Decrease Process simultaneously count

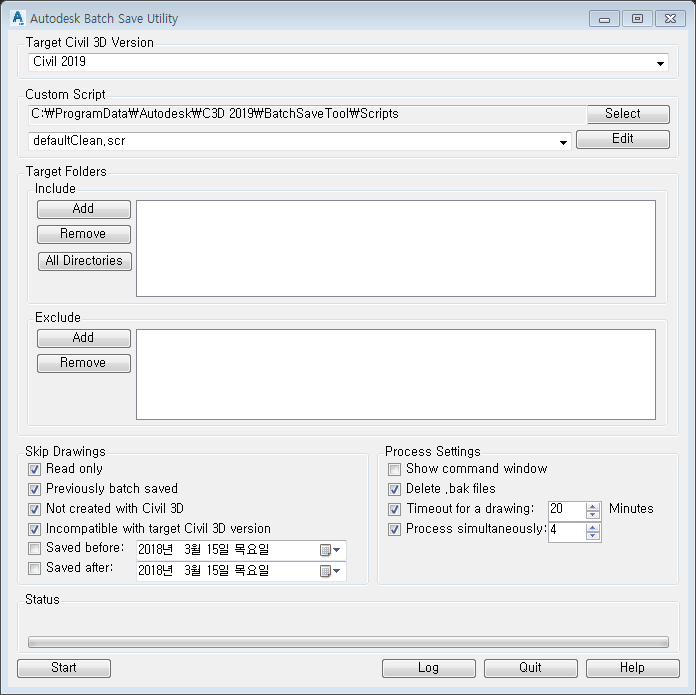click(x=593, y=535)
